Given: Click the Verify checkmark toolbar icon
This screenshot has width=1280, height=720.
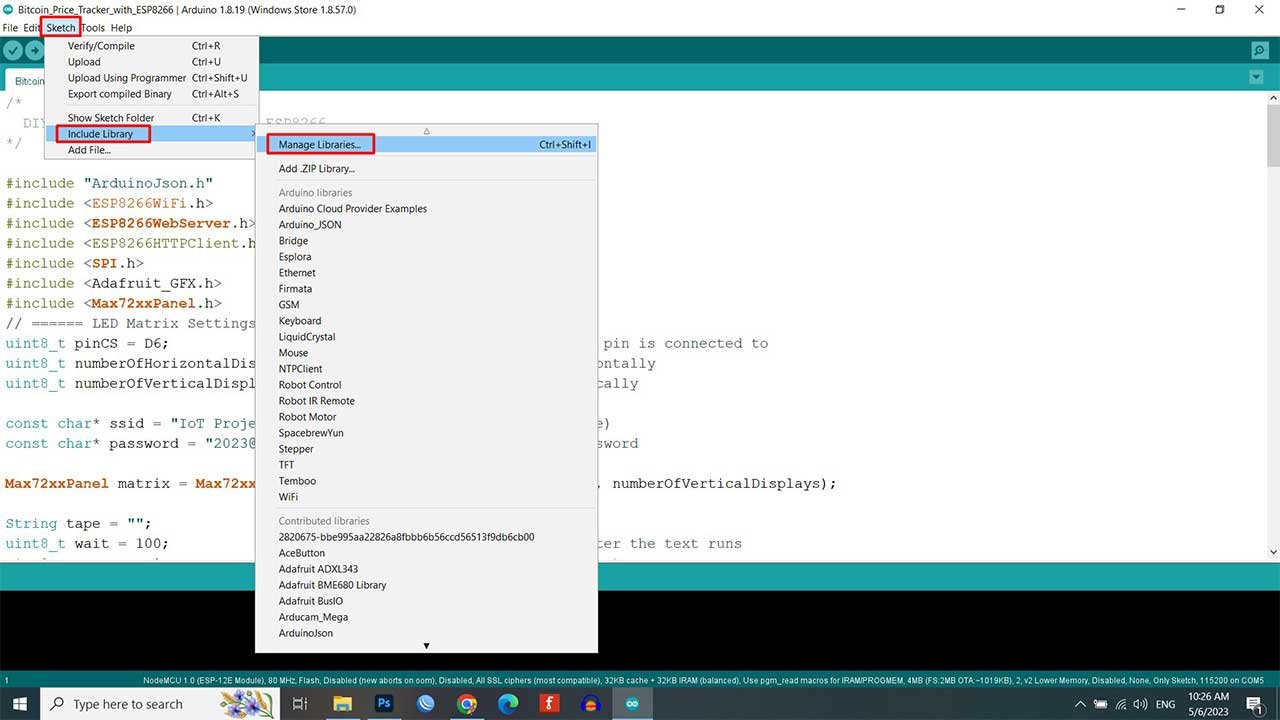Looking at the screenshot, I should coord(13,50).
